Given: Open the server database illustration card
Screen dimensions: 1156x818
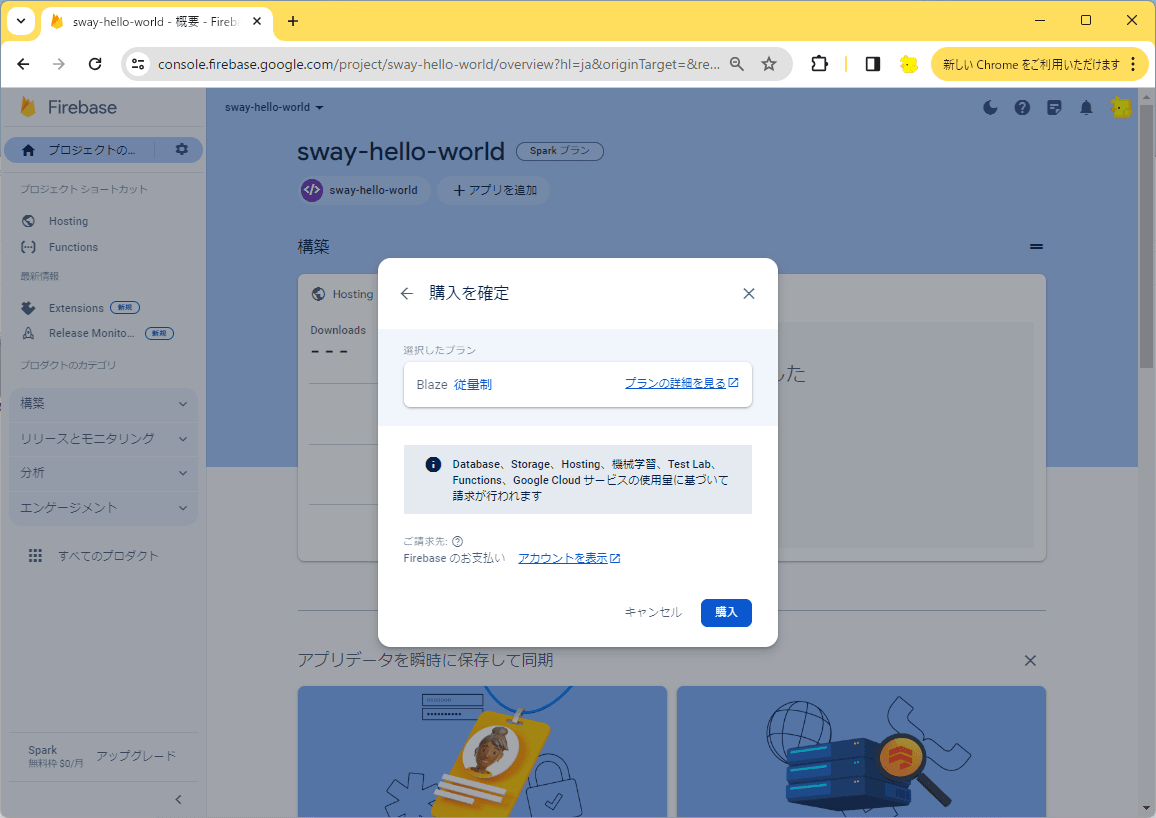Looking at the screenshot, I should 861,752.
